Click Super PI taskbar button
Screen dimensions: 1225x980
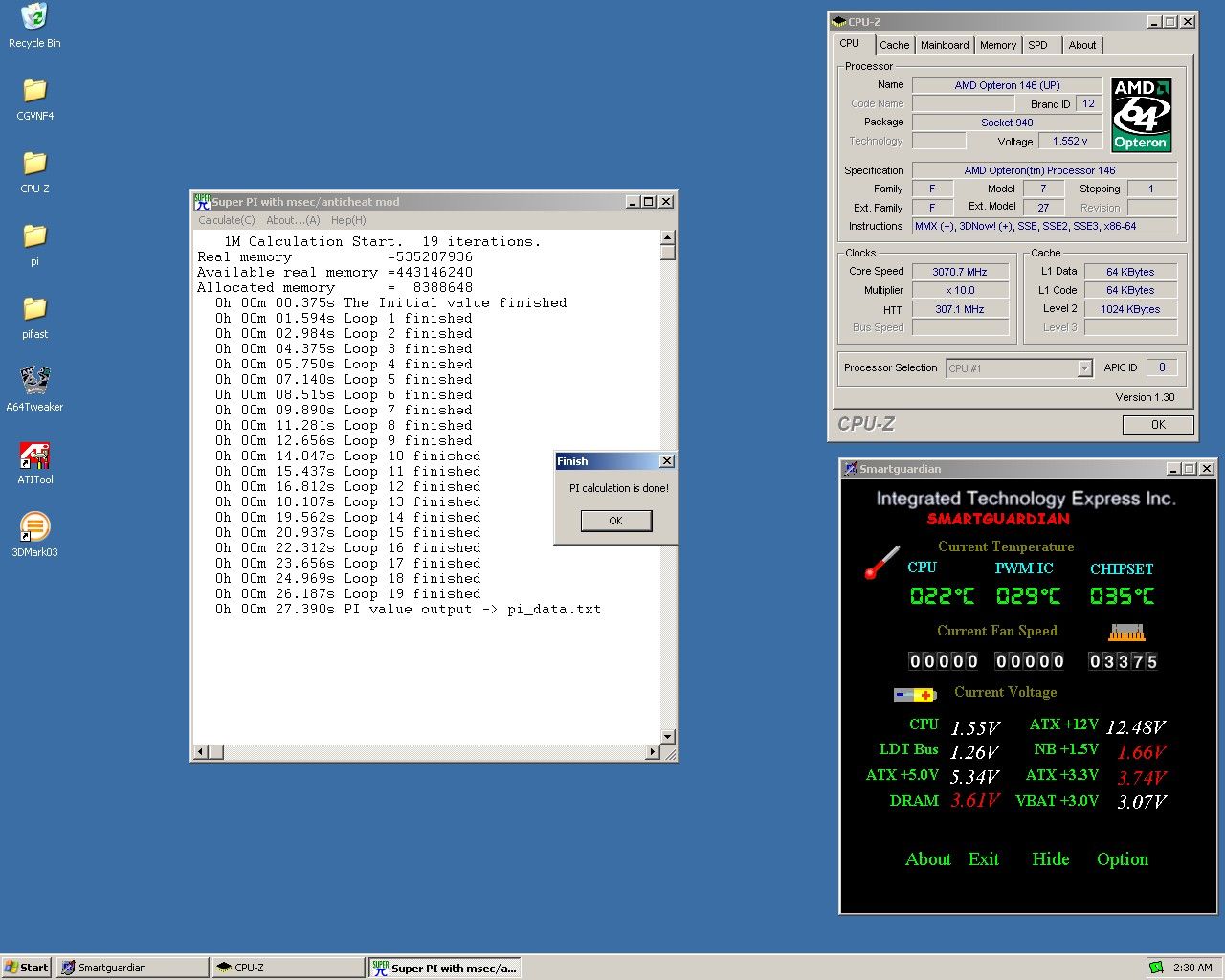(445, 968)
